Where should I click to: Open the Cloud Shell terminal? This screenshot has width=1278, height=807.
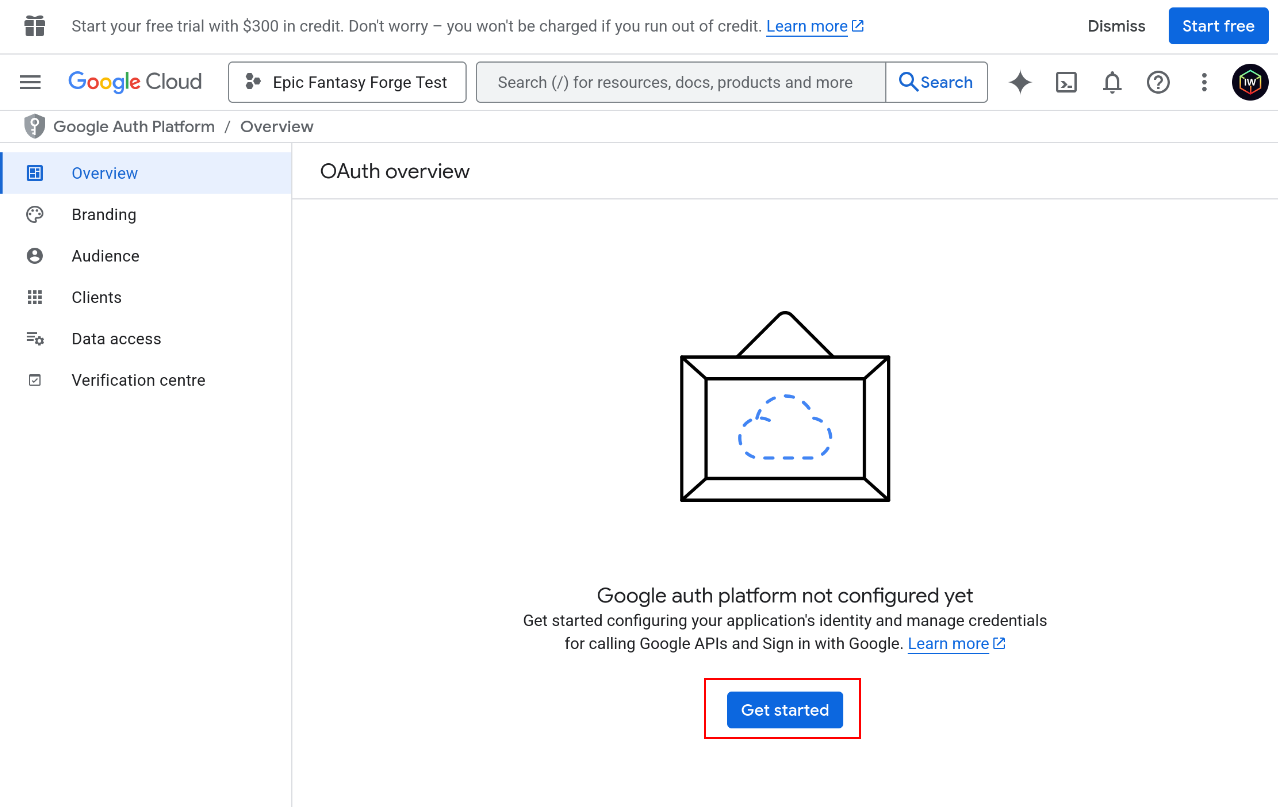1065,82
